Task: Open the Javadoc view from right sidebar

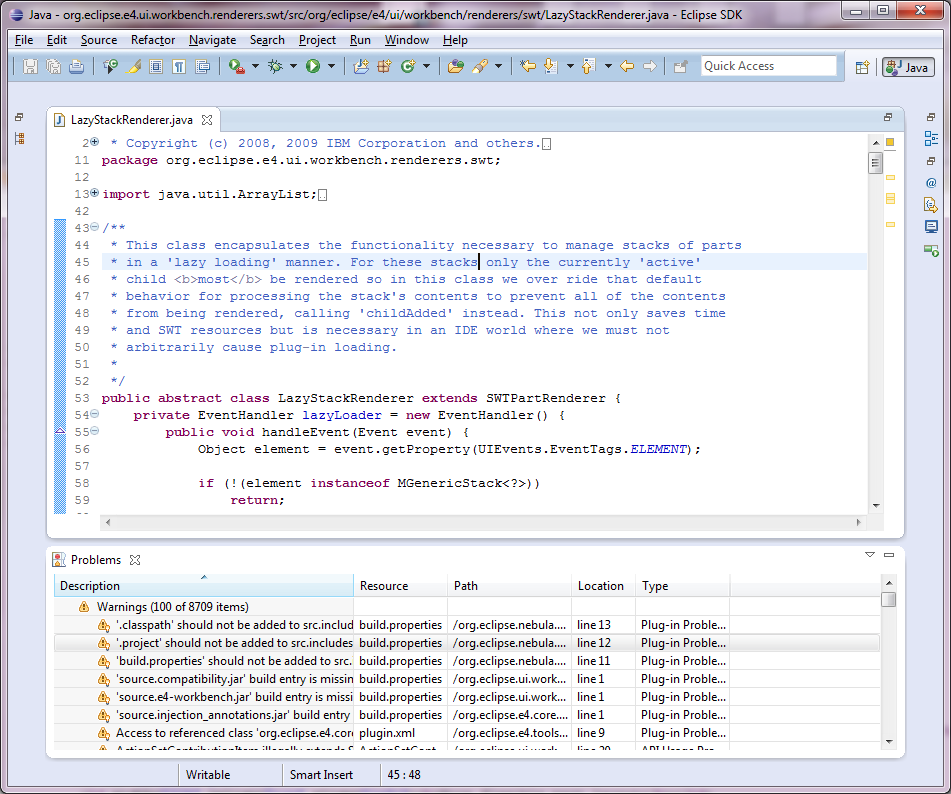Action: [x=932, y=183]
